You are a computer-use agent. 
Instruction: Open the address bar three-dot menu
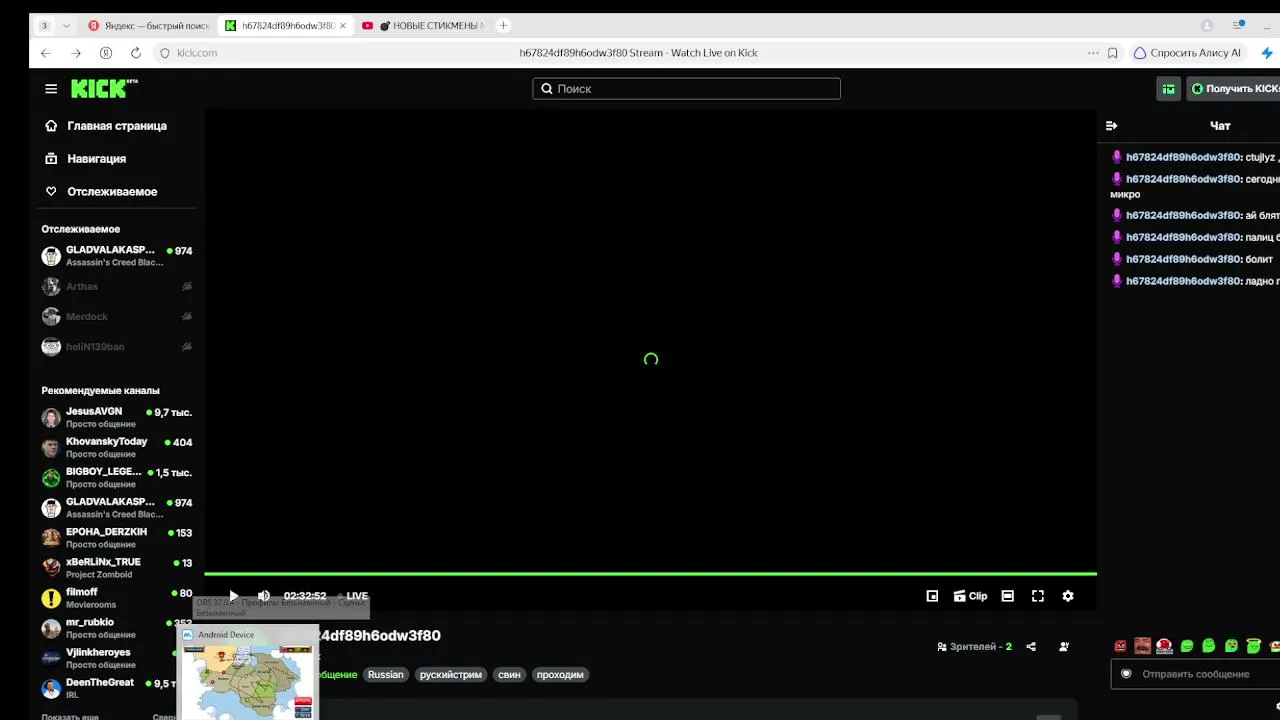point(1093,53)
